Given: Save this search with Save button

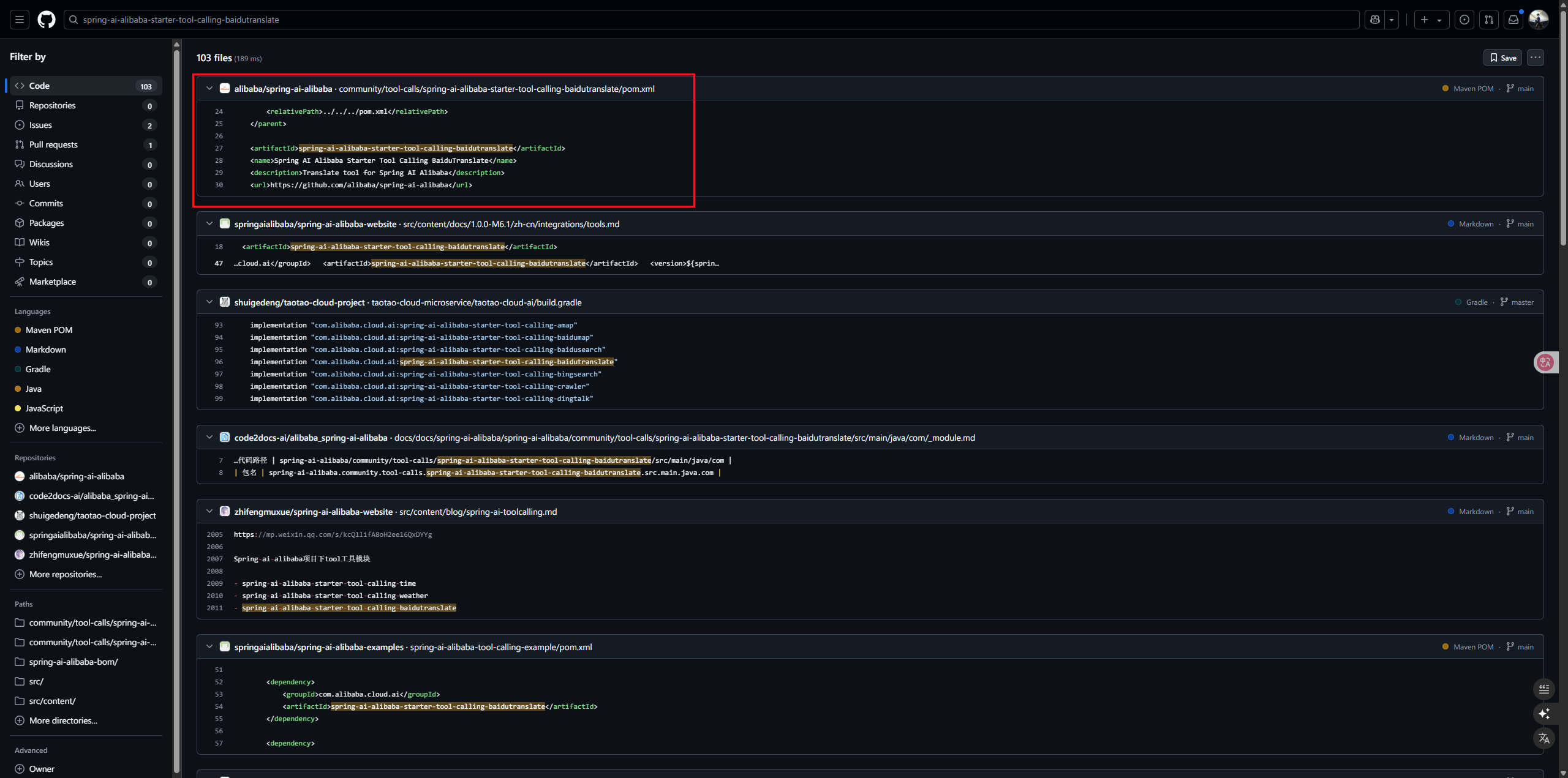Looking at the screenshot, I should (1502, 58).
